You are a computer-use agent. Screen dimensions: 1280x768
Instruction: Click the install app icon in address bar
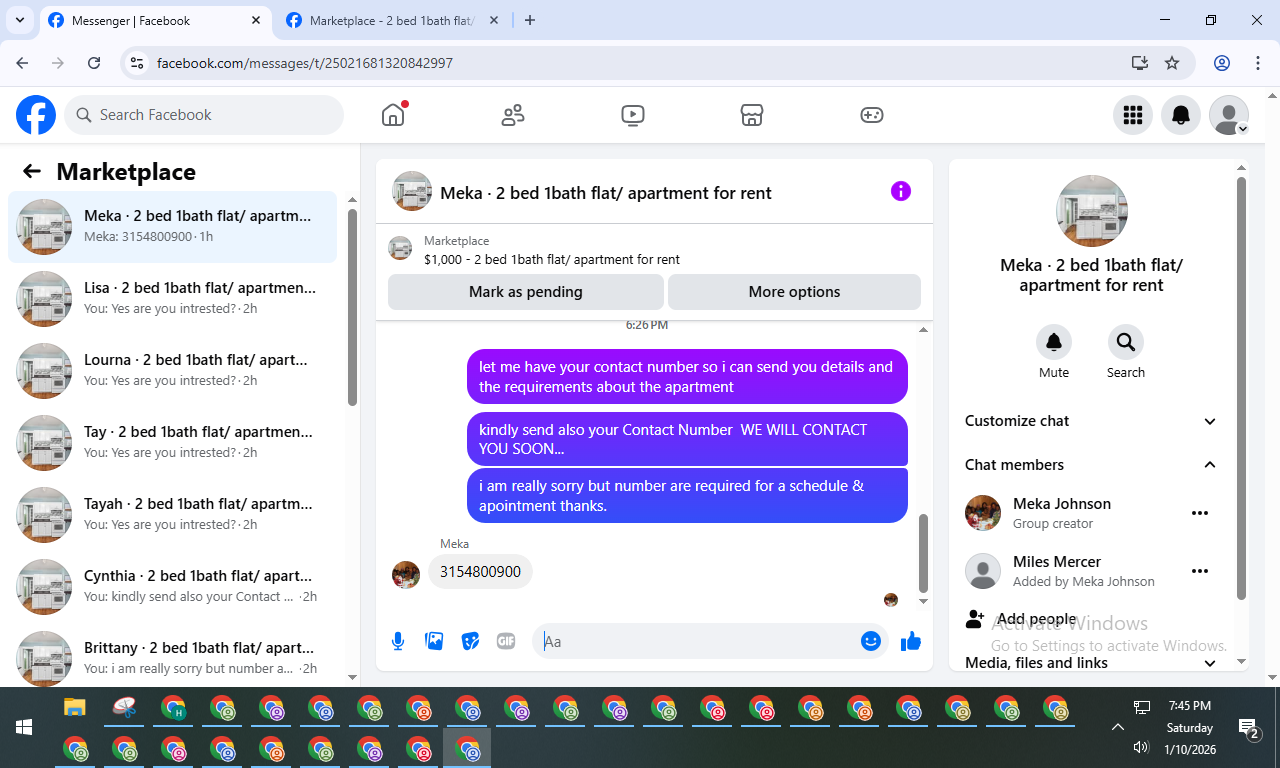click(x=1139, y=63)
